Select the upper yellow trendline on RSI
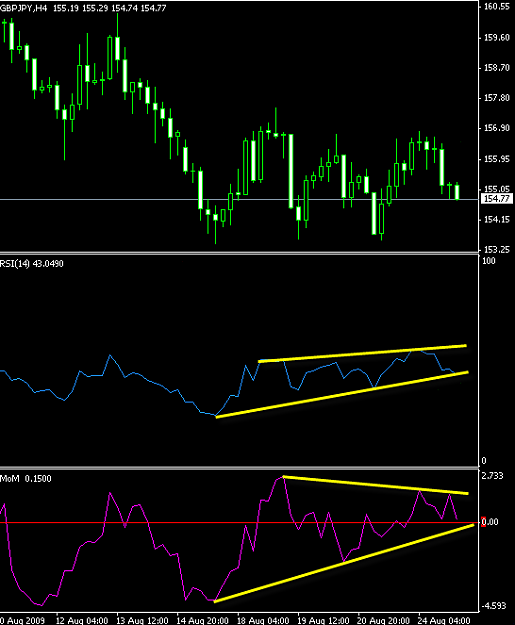 [362, 354]
